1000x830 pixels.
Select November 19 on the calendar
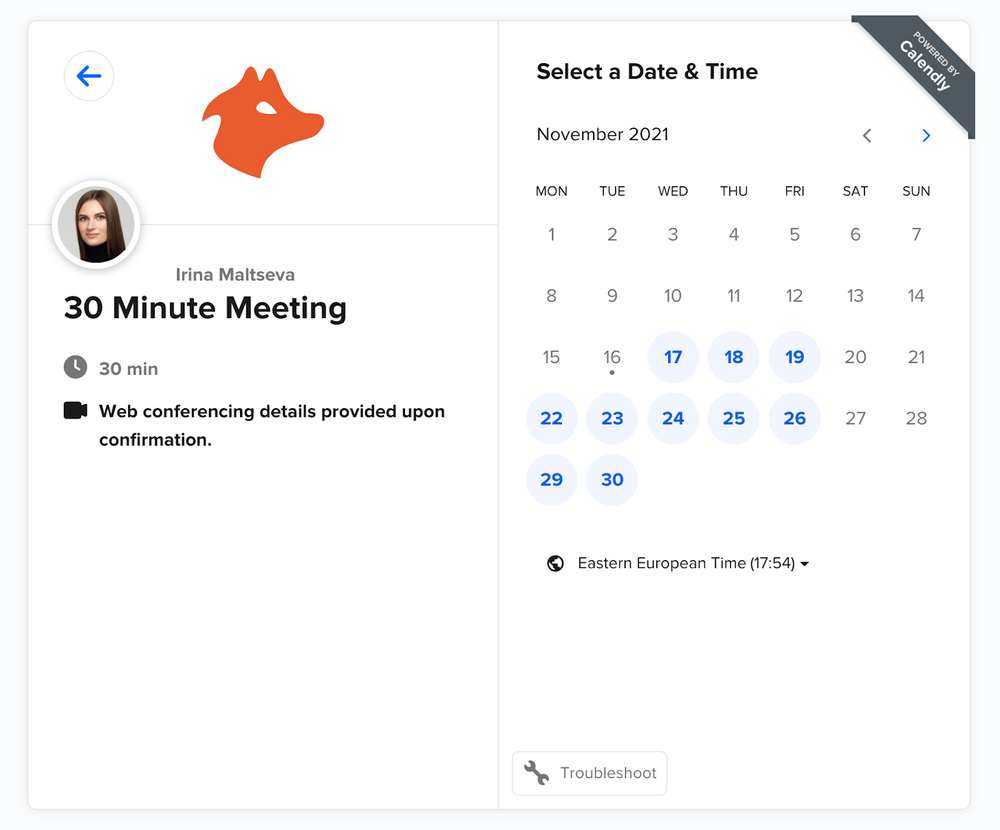coord(794,357)
